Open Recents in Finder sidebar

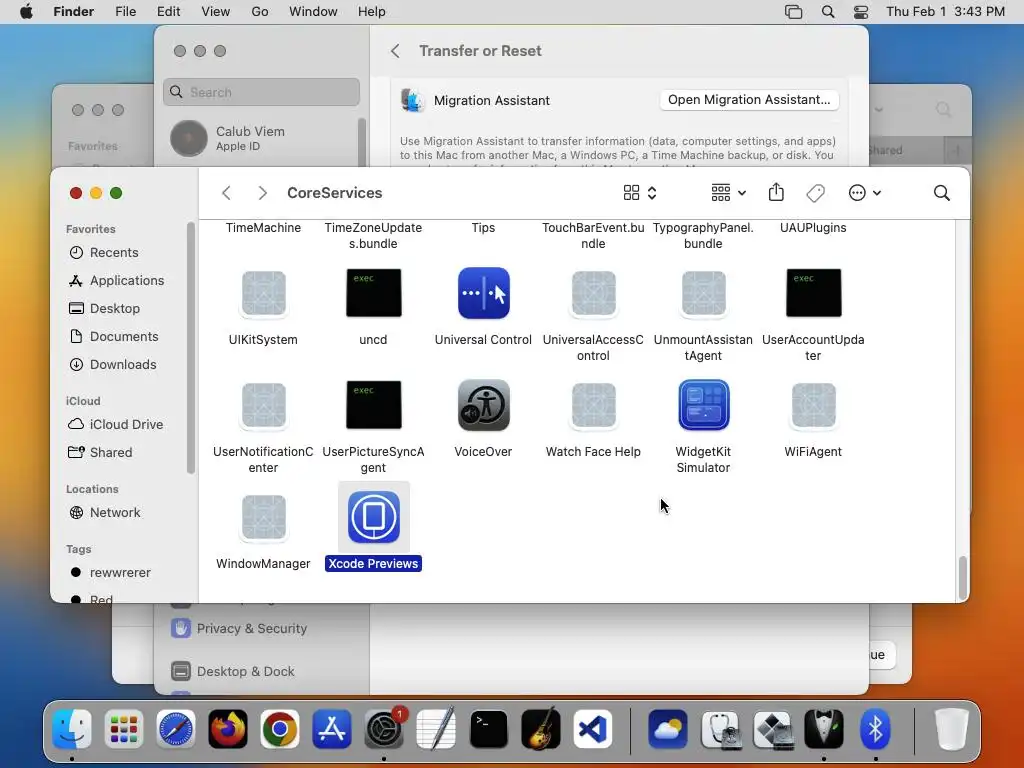pos(114,253)
